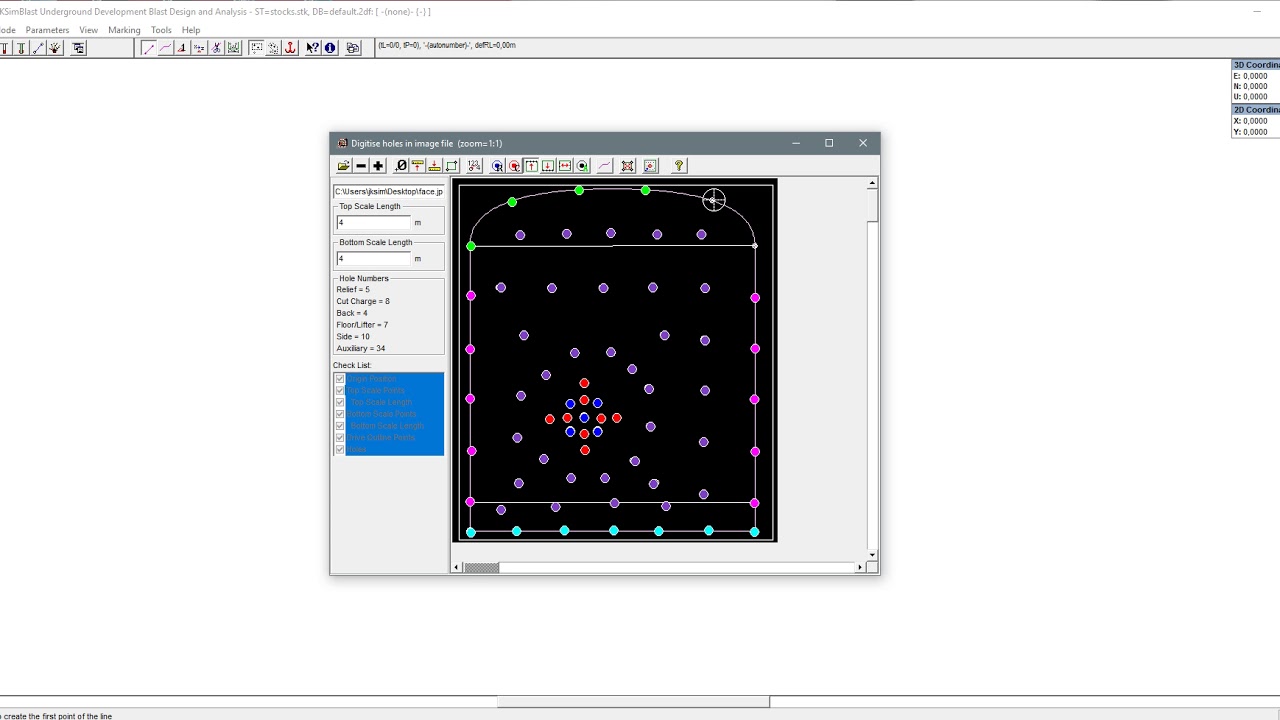Click the 3D Coordinates panel header

coord(1256,65)
